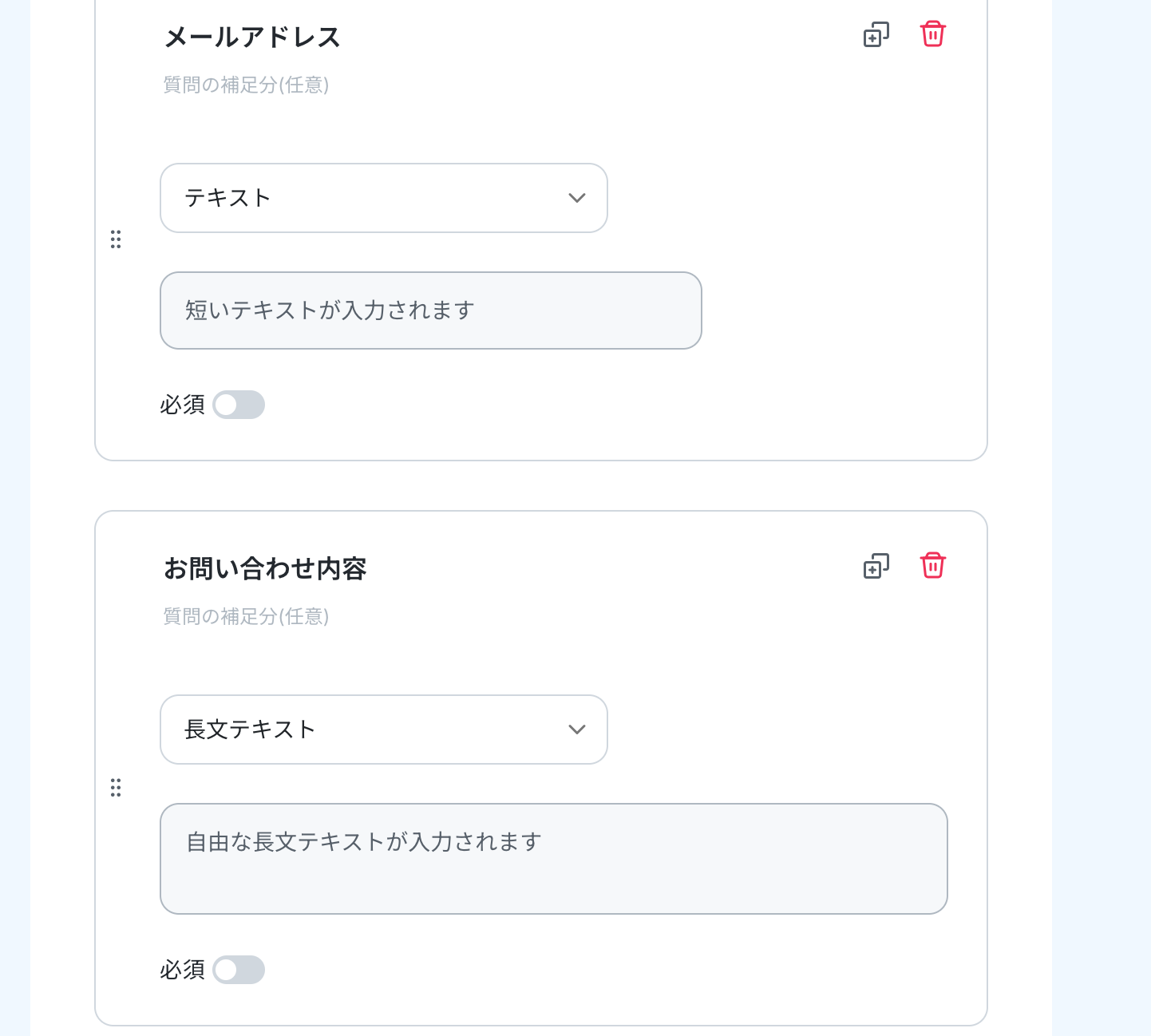
Task: Click 質問の補足分(任意) field under お問い合わせ内容
Action: pos(246,616)
